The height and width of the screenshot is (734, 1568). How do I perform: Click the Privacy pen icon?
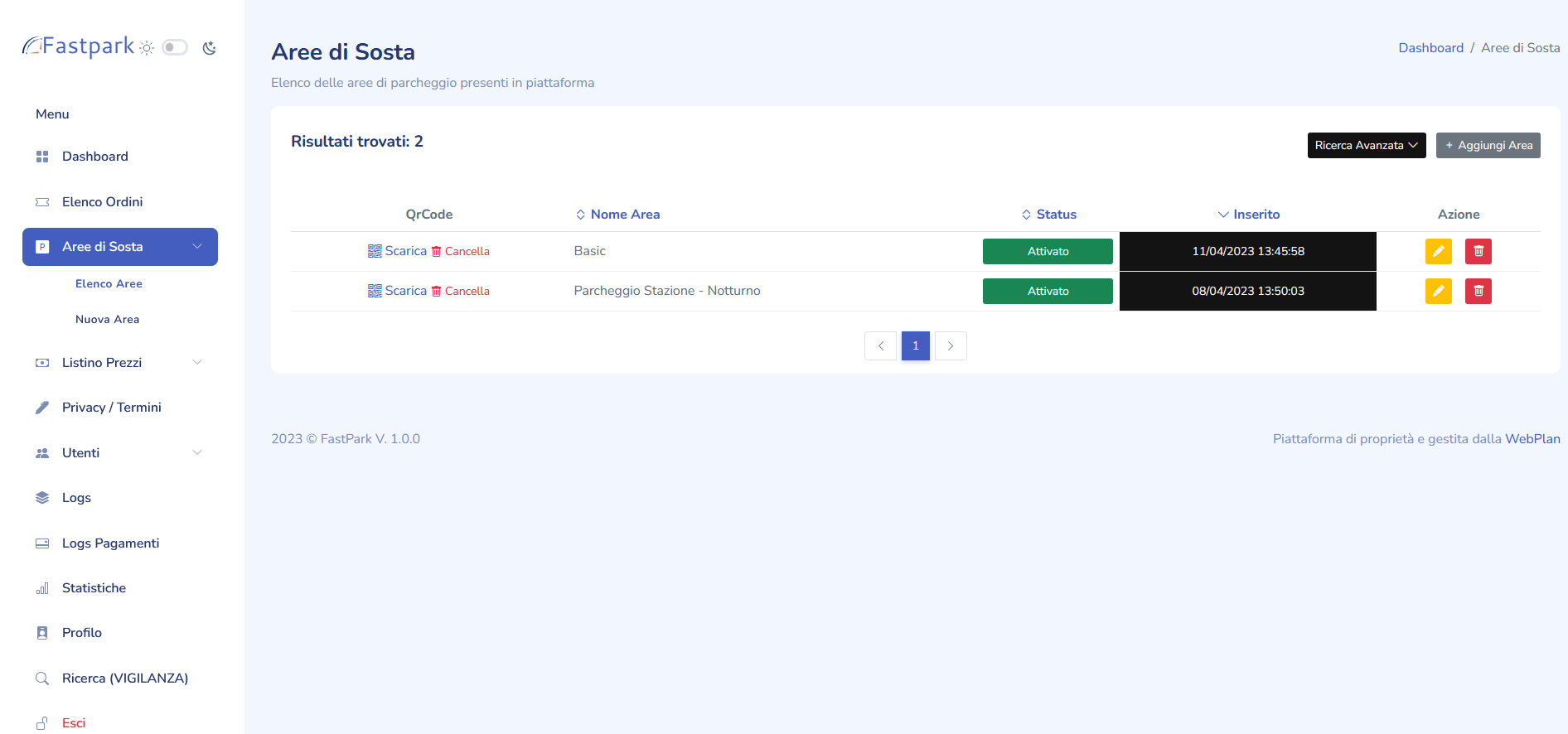42,408
